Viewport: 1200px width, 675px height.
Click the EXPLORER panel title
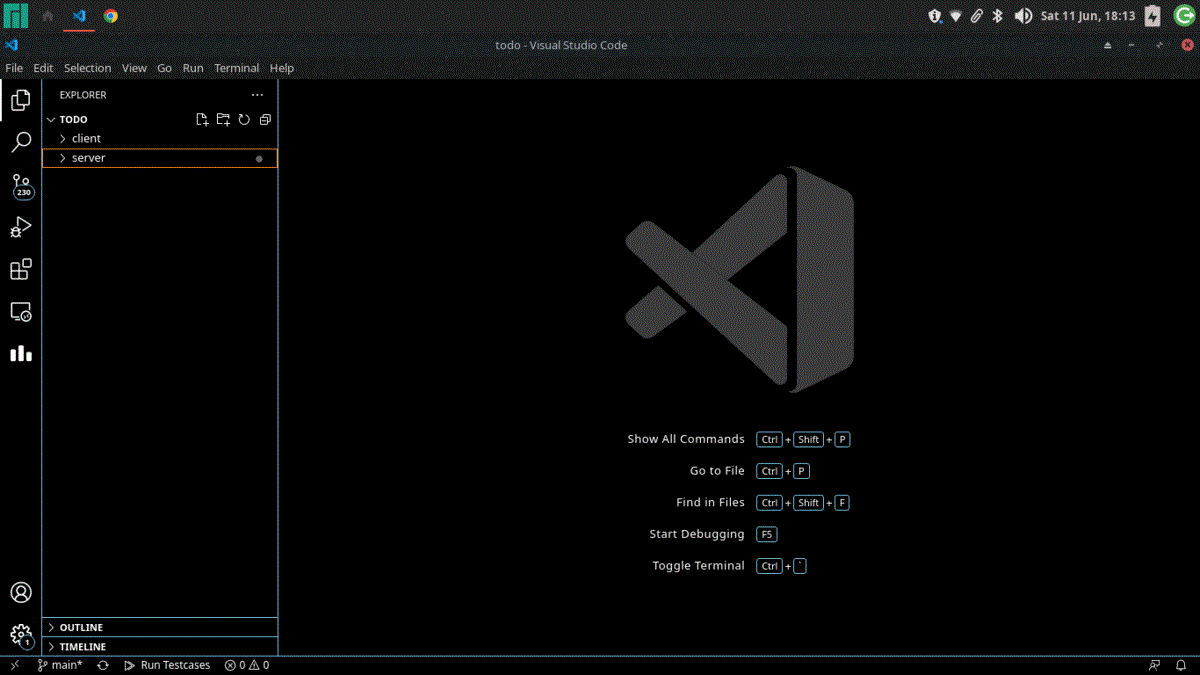pos(83,95)
